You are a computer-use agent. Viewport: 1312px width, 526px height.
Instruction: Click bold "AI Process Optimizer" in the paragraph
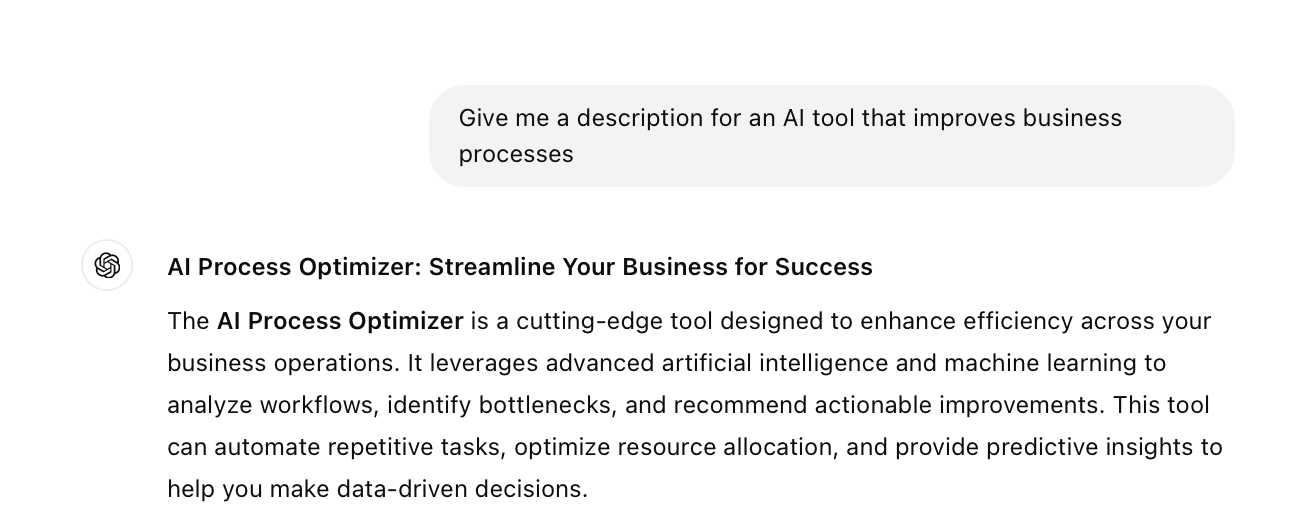pos(340,321)
